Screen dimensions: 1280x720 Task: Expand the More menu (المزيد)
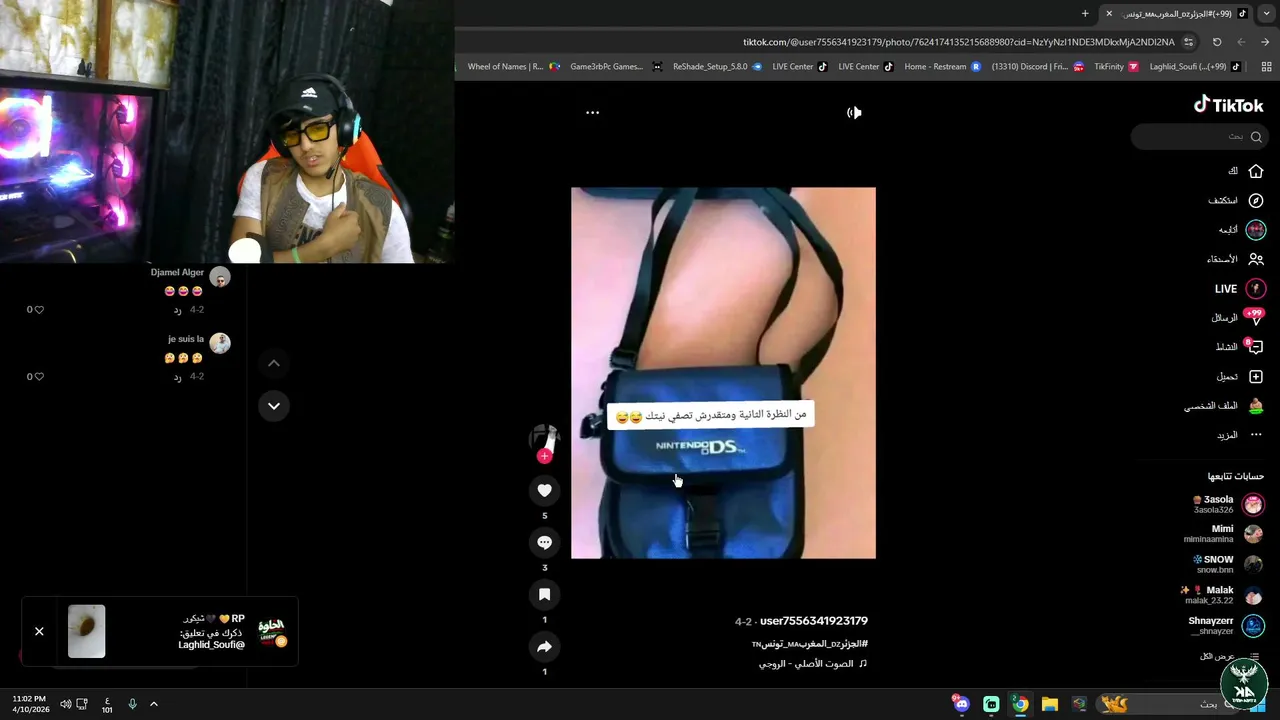(x=1239, y=435)
